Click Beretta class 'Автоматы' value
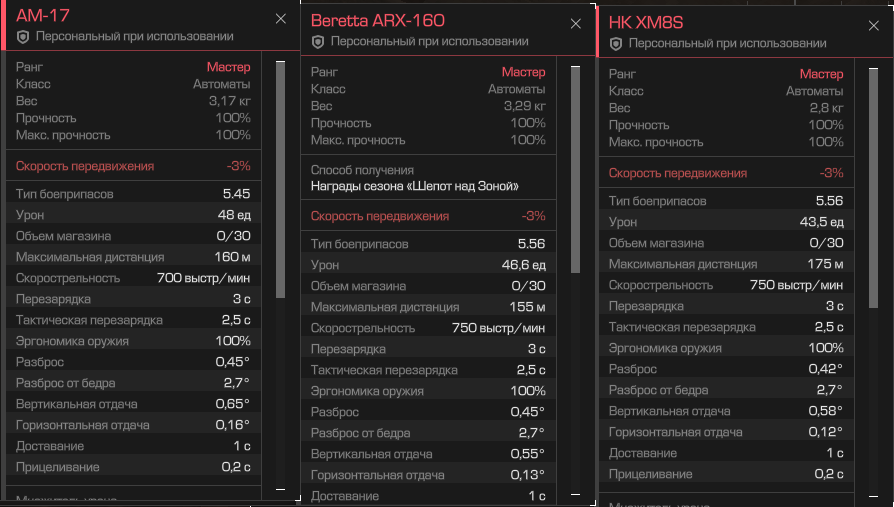This screenshot has height=507, width=894. pyautogui.click(x=517, y=90)
